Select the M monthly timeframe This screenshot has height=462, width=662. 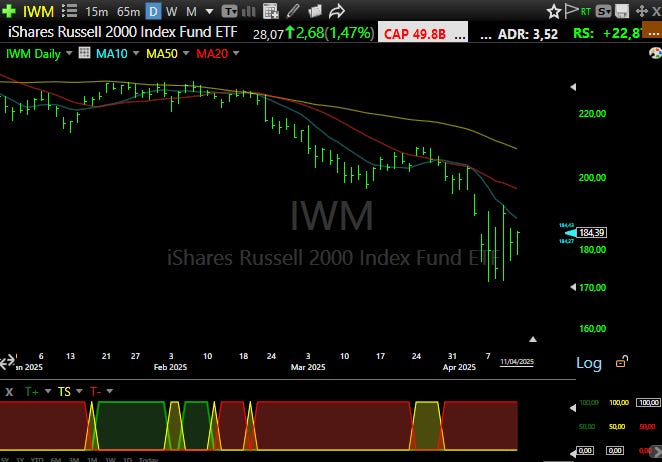click(191, 12)
